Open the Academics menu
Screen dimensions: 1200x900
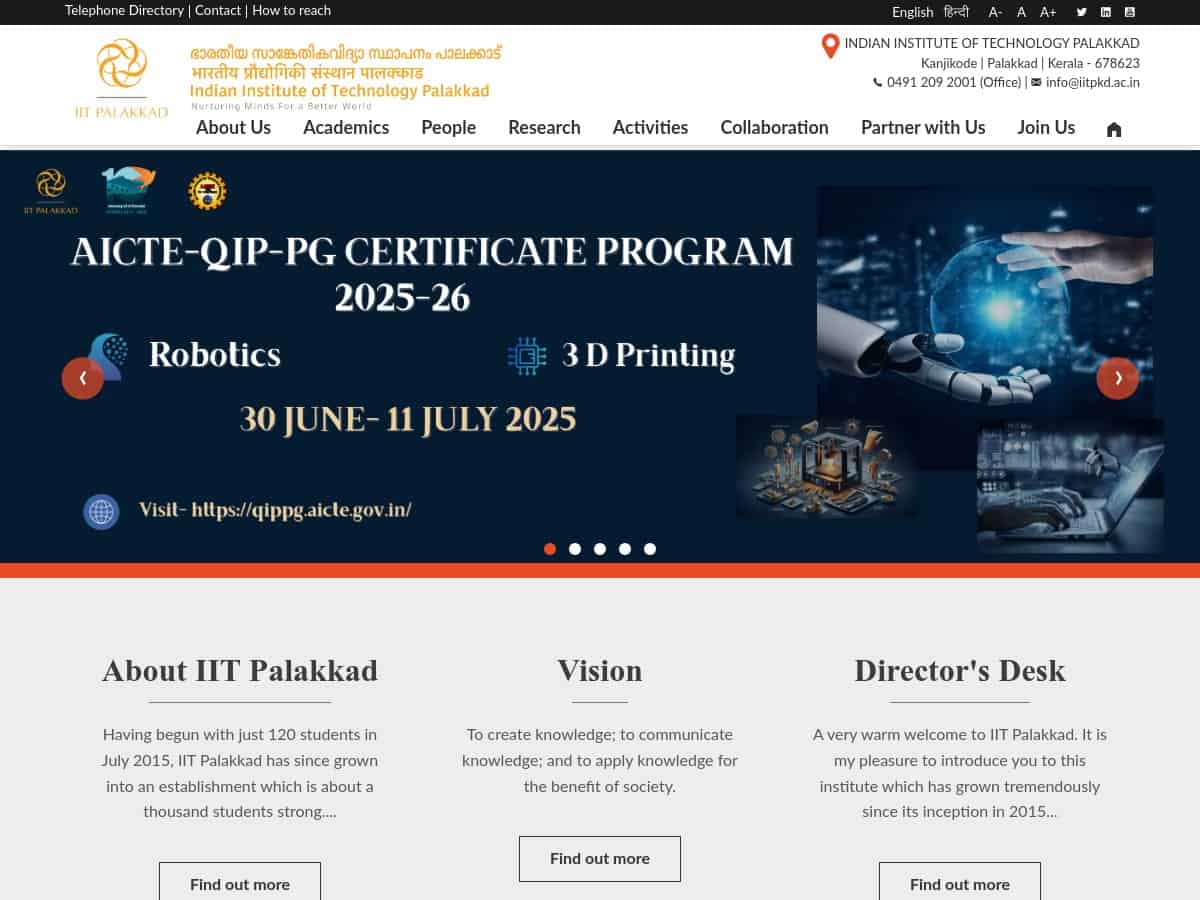346,127
